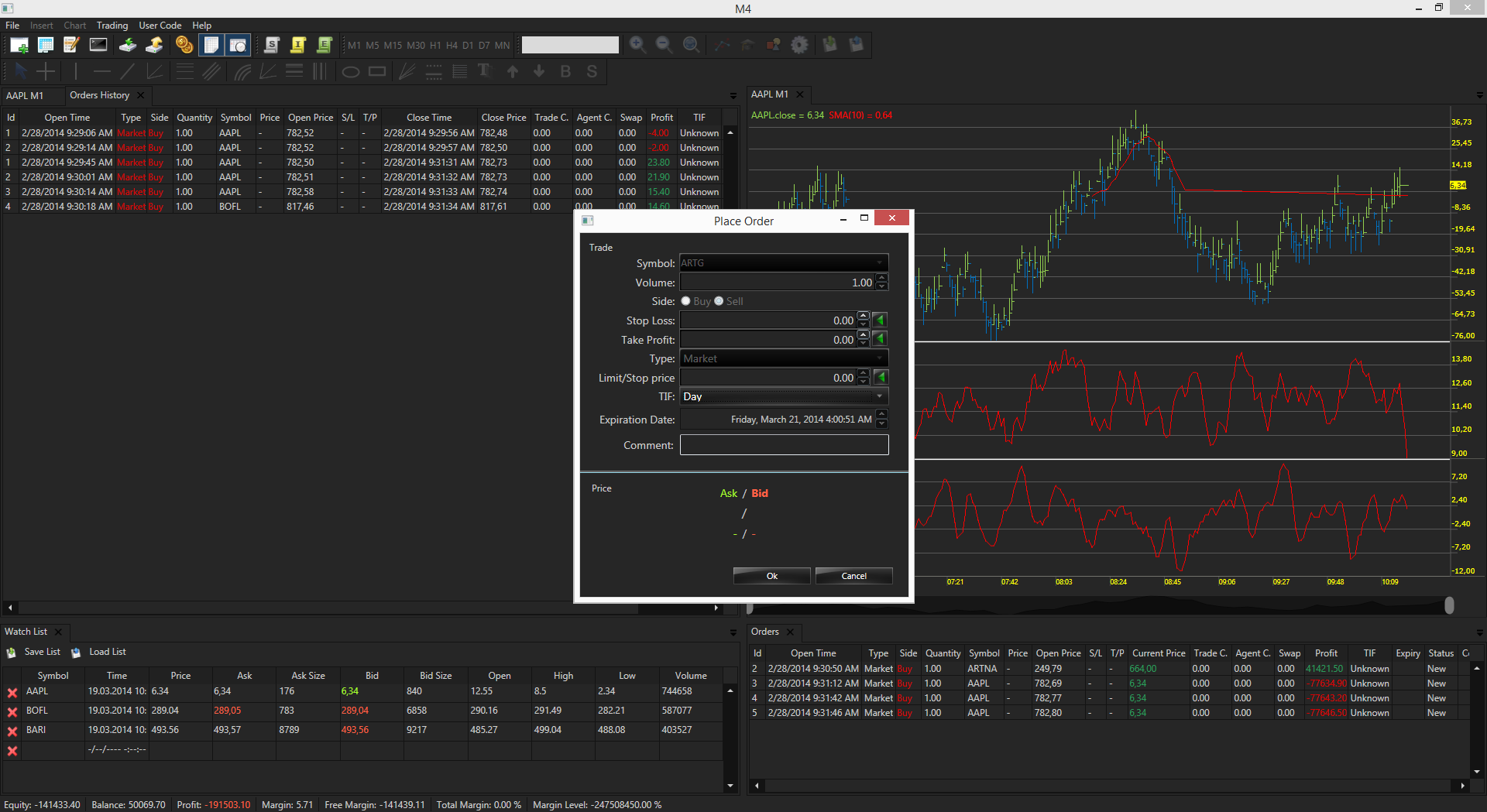
Task: Click the green E expert script icon
Action: [x=325, y=45]
